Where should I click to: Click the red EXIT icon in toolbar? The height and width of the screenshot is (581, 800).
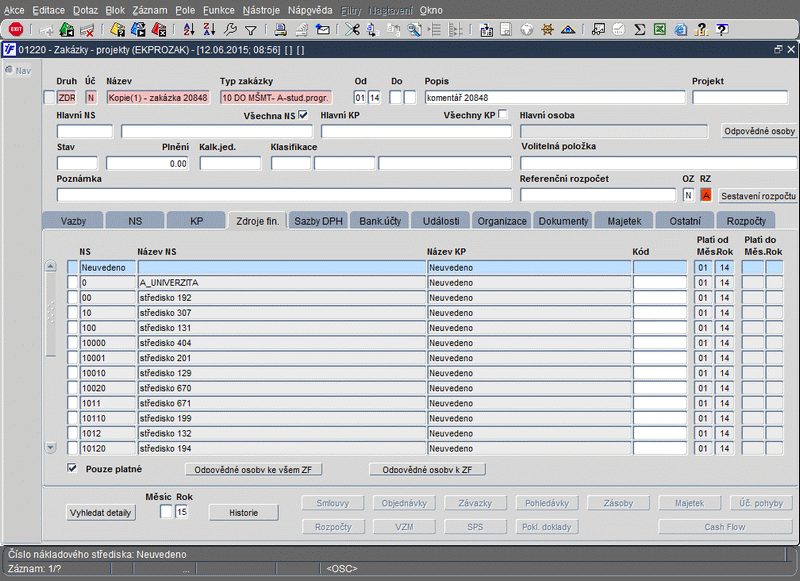click(15, 30)
